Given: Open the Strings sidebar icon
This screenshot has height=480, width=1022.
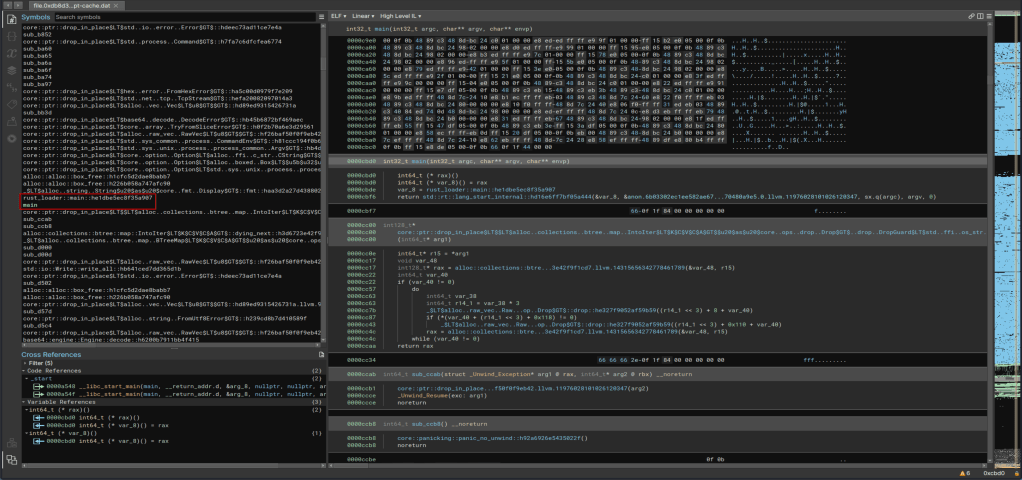Looking at the screenshot, I should [x=10, y=87].
